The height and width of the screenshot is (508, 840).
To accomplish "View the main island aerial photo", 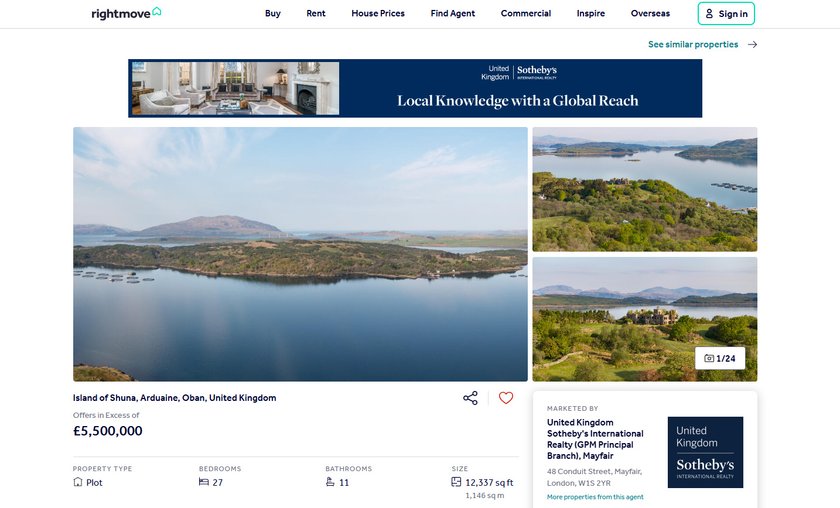I will [x=301, y=254].
